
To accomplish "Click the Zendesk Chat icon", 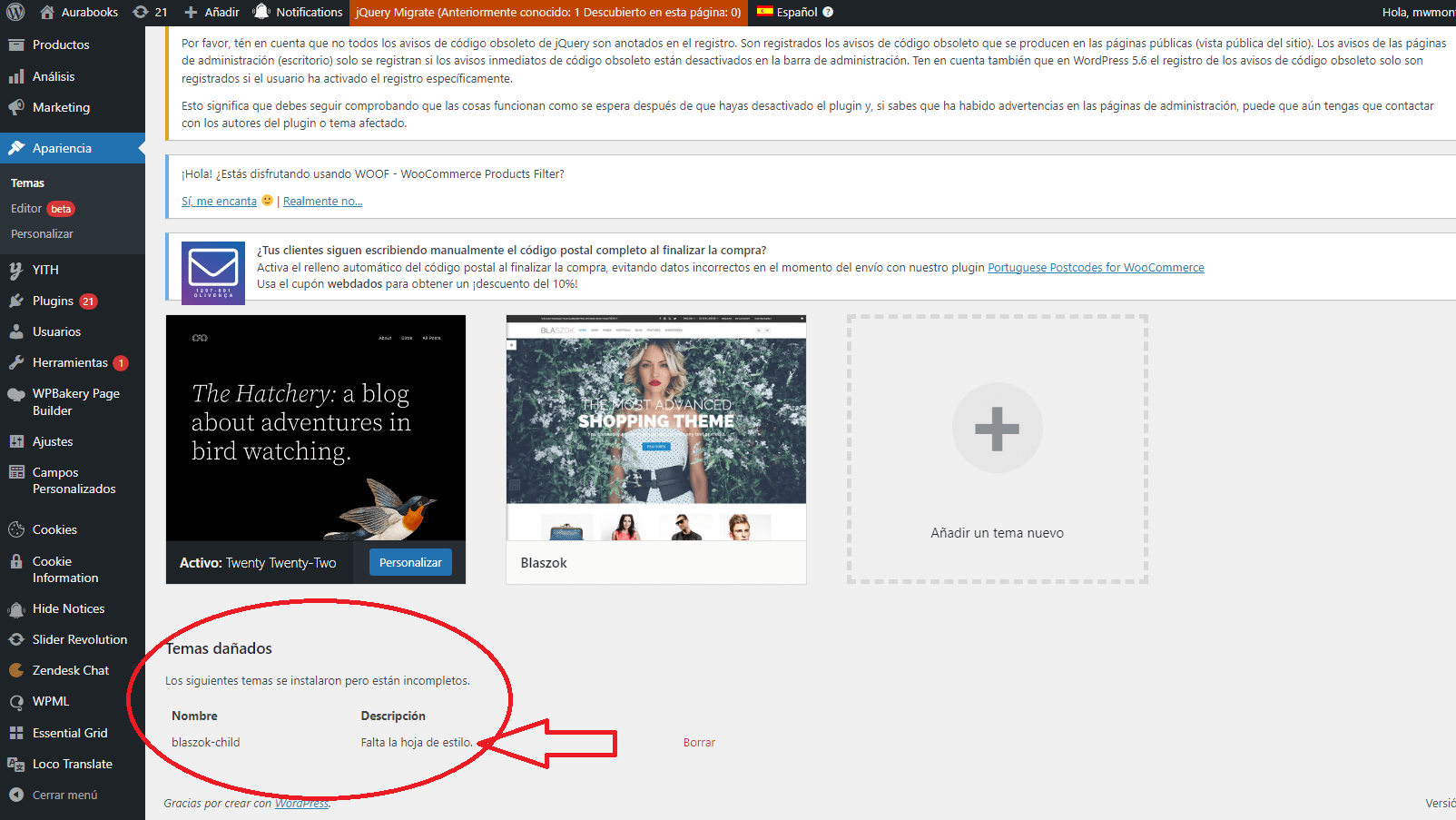I will click(x=16, y=670).
